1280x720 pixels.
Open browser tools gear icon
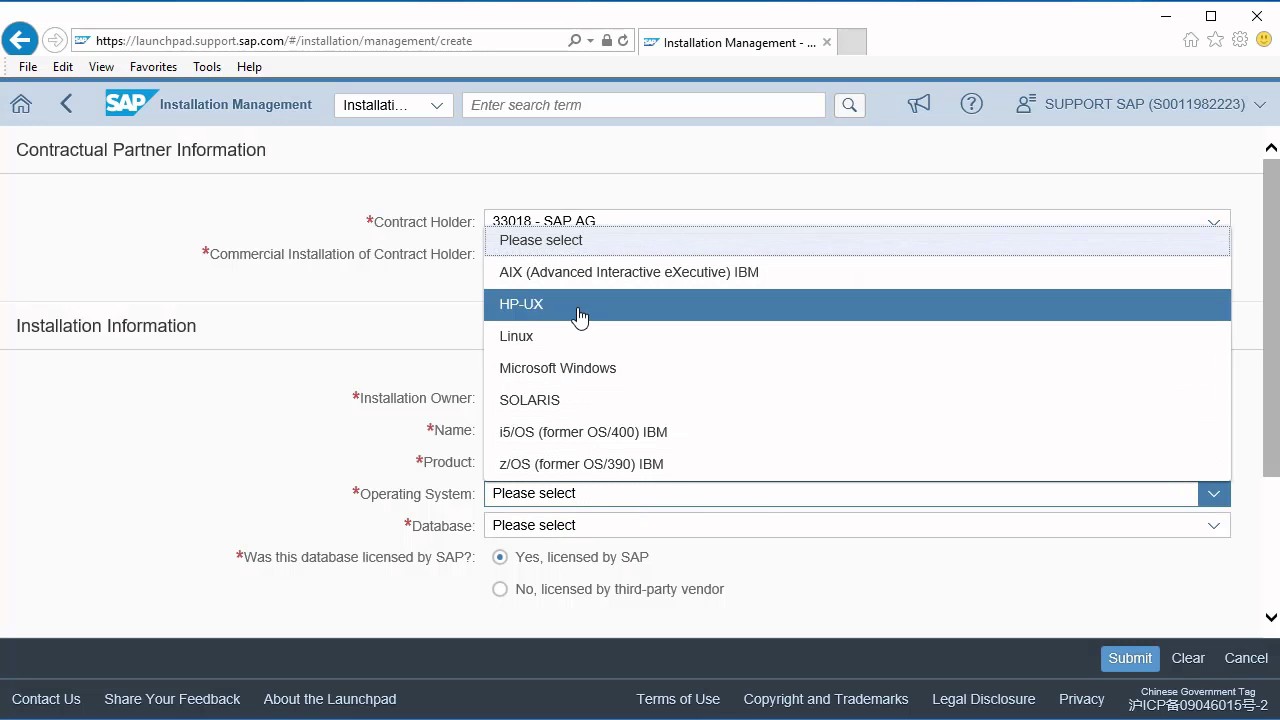(x=1240, y=40)
